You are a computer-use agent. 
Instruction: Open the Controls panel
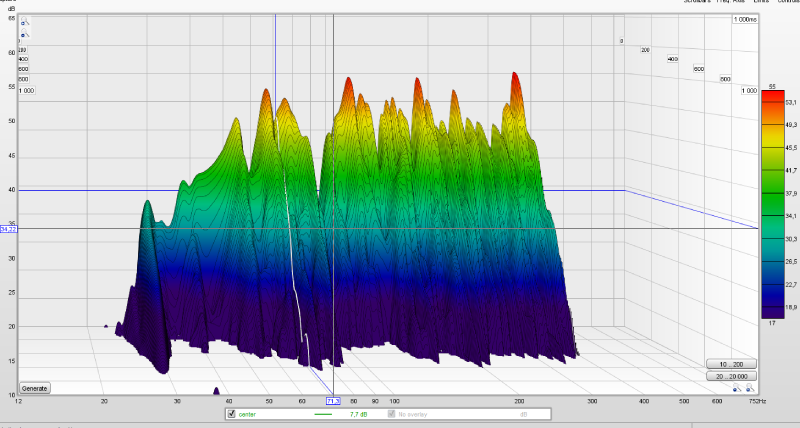792,3
